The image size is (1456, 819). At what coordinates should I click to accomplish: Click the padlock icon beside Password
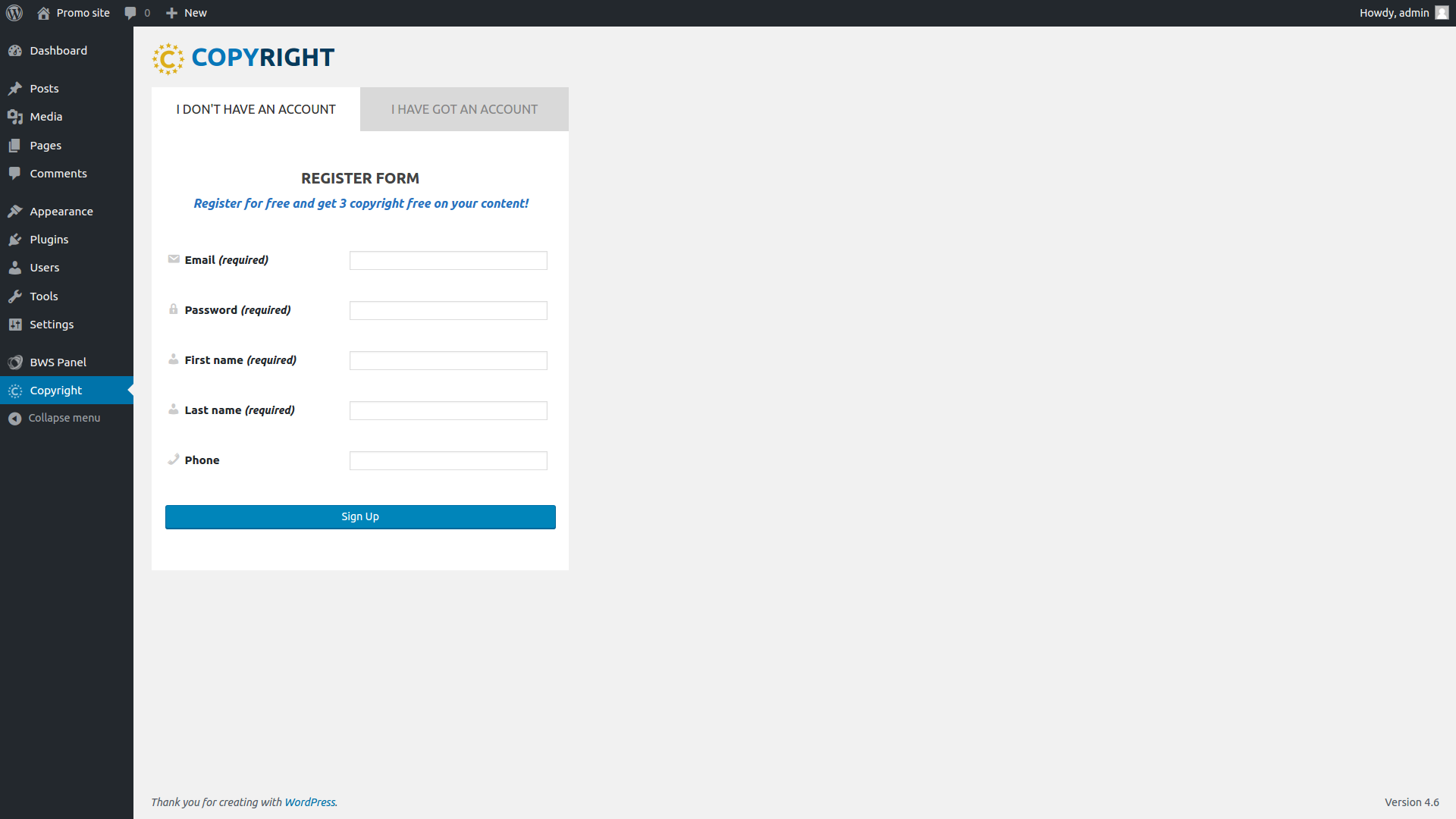(174, 309)
